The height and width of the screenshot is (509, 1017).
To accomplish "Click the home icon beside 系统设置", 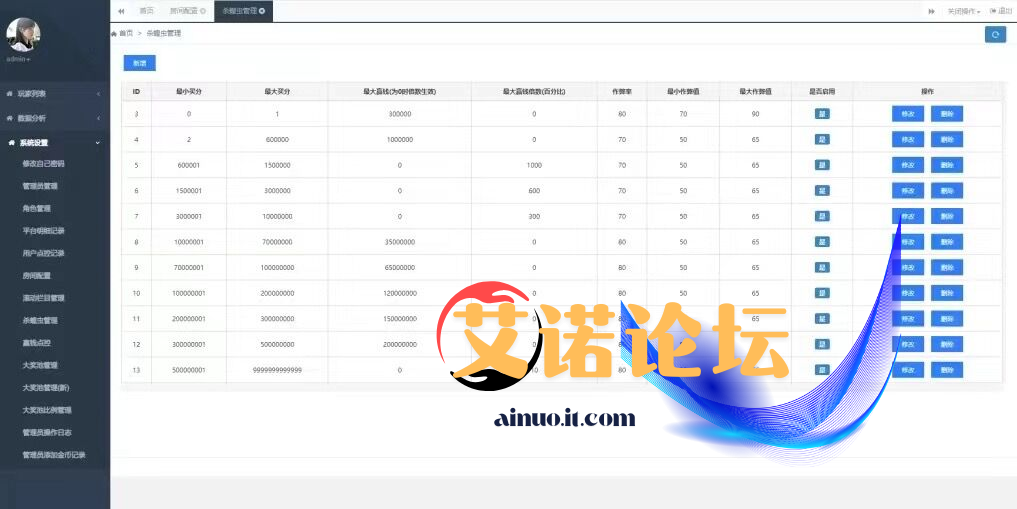I will coord(12,143).
